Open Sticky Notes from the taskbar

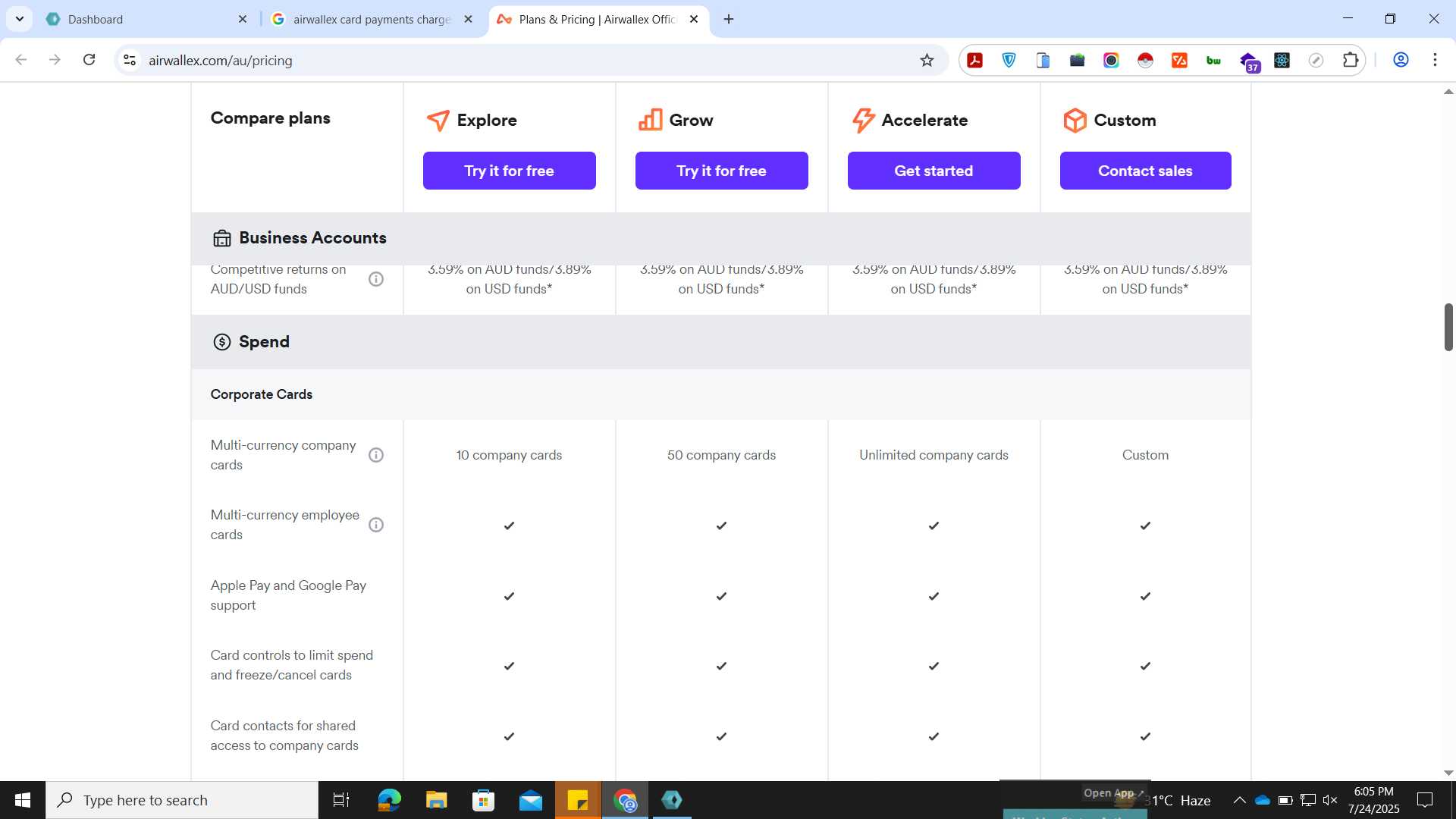pyautogui.click(x=578, y=800)
